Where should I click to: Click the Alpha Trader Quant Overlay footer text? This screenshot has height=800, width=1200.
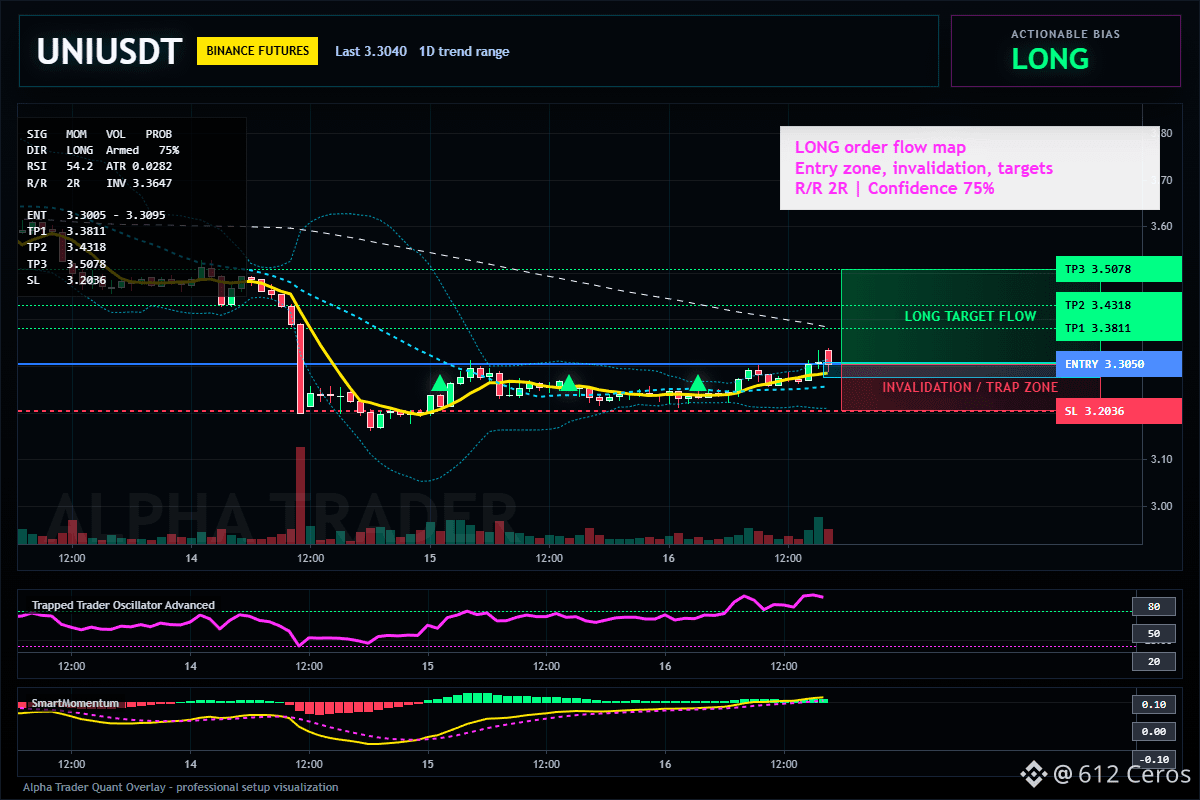(180, 787)
